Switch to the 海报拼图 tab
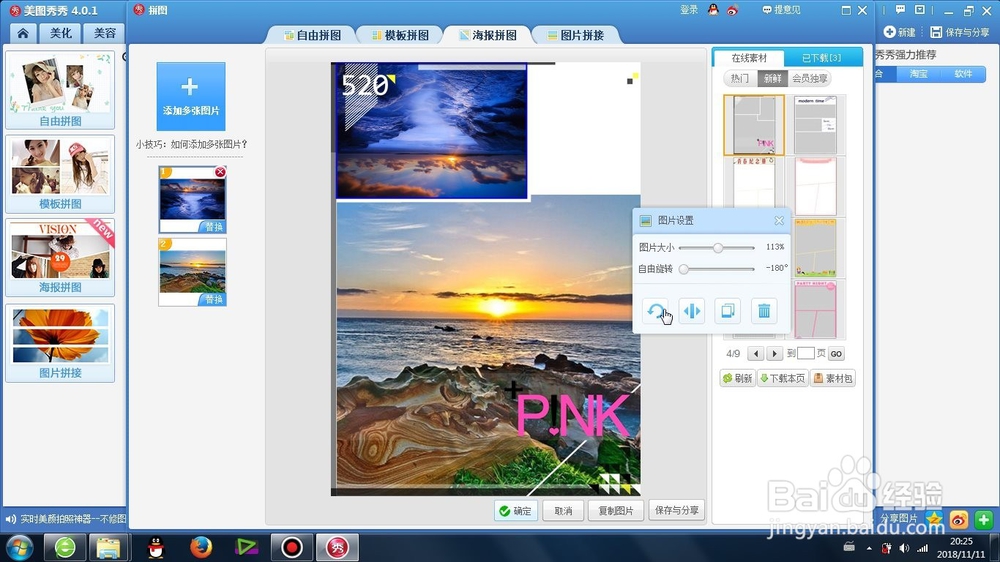1000x562 pixels. pos(488,35)
